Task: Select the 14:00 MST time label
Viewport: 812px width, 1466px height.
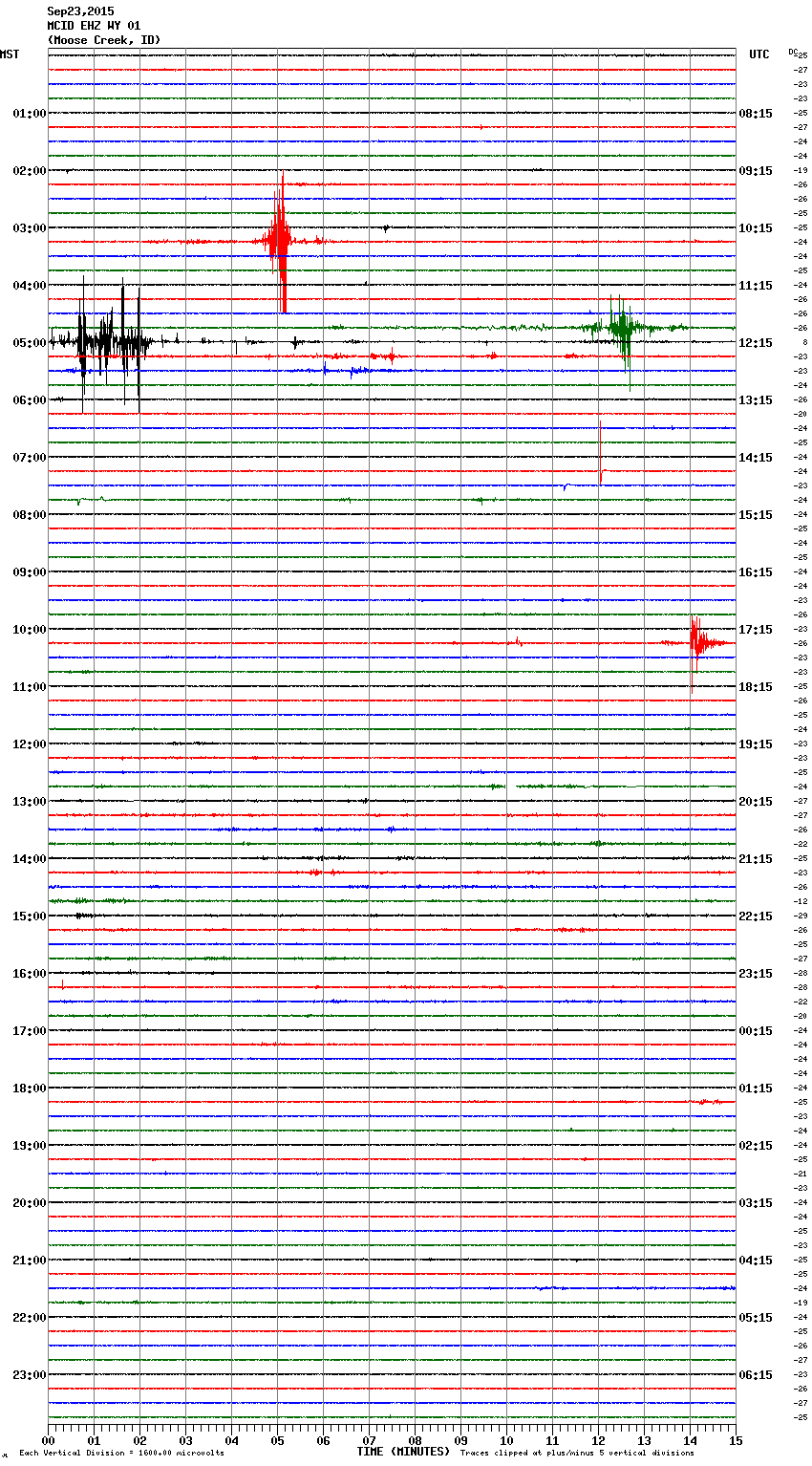Action: point(29,858)
